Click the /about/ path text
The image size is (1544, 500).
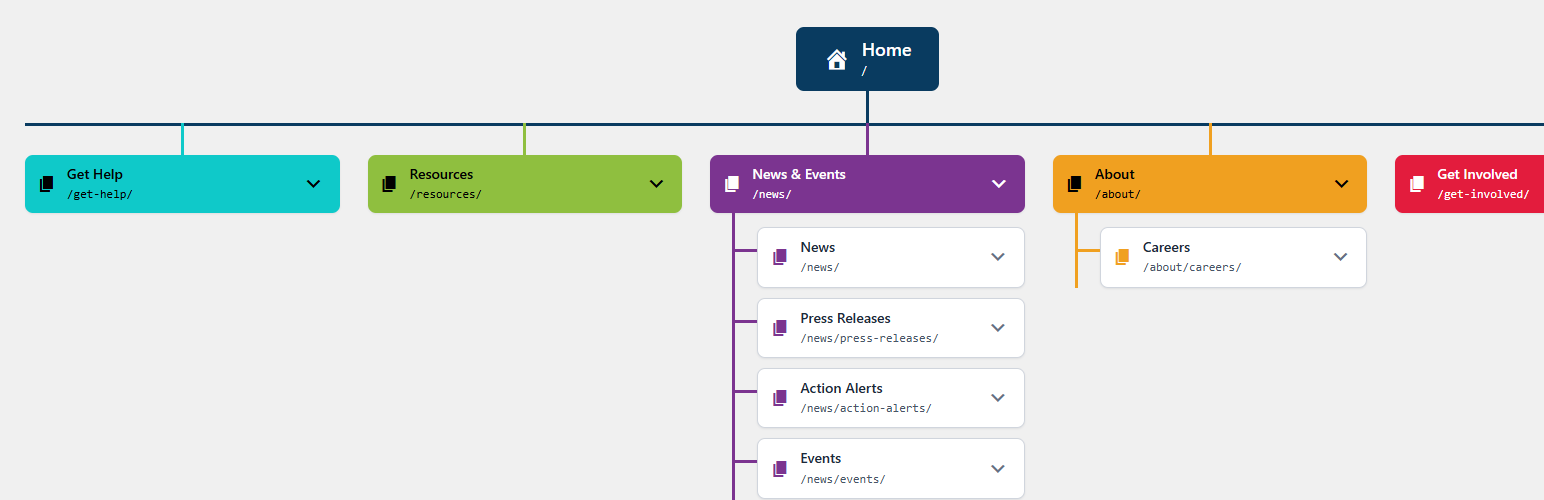point(1118,194)
